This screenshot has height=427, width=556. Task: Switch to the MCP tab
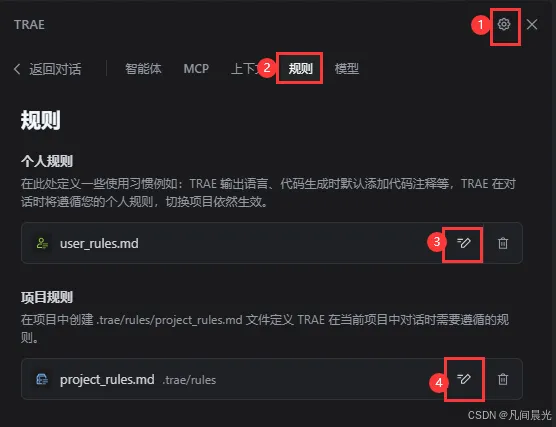click(x=196, y=68)
